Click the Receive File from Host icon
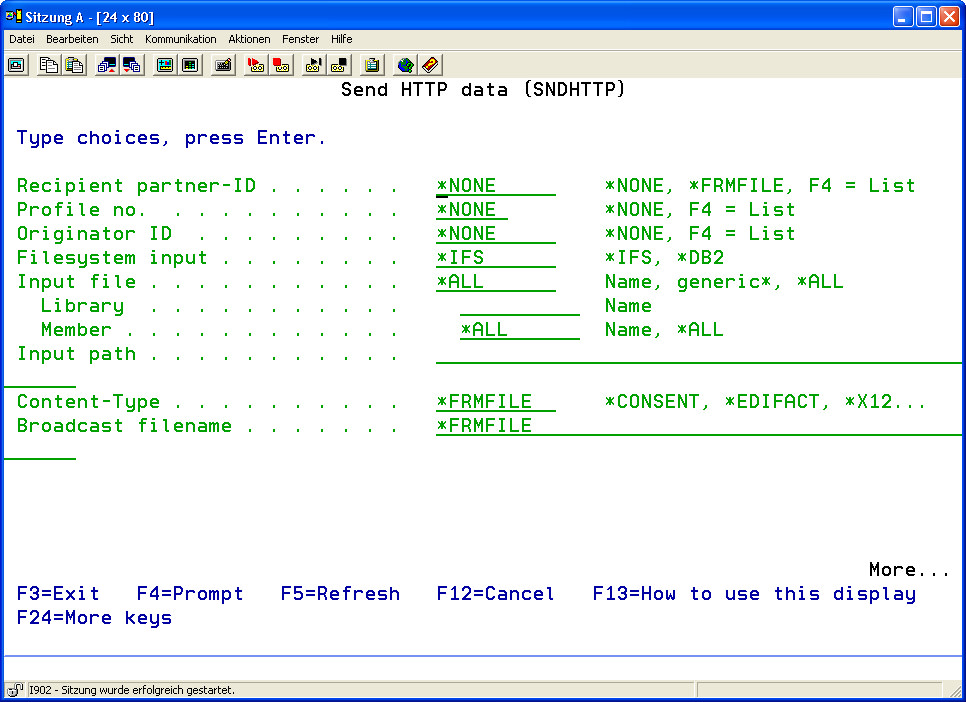Image resolution: width=966 pixels, height=702 pixels. [x=132, y=65]
